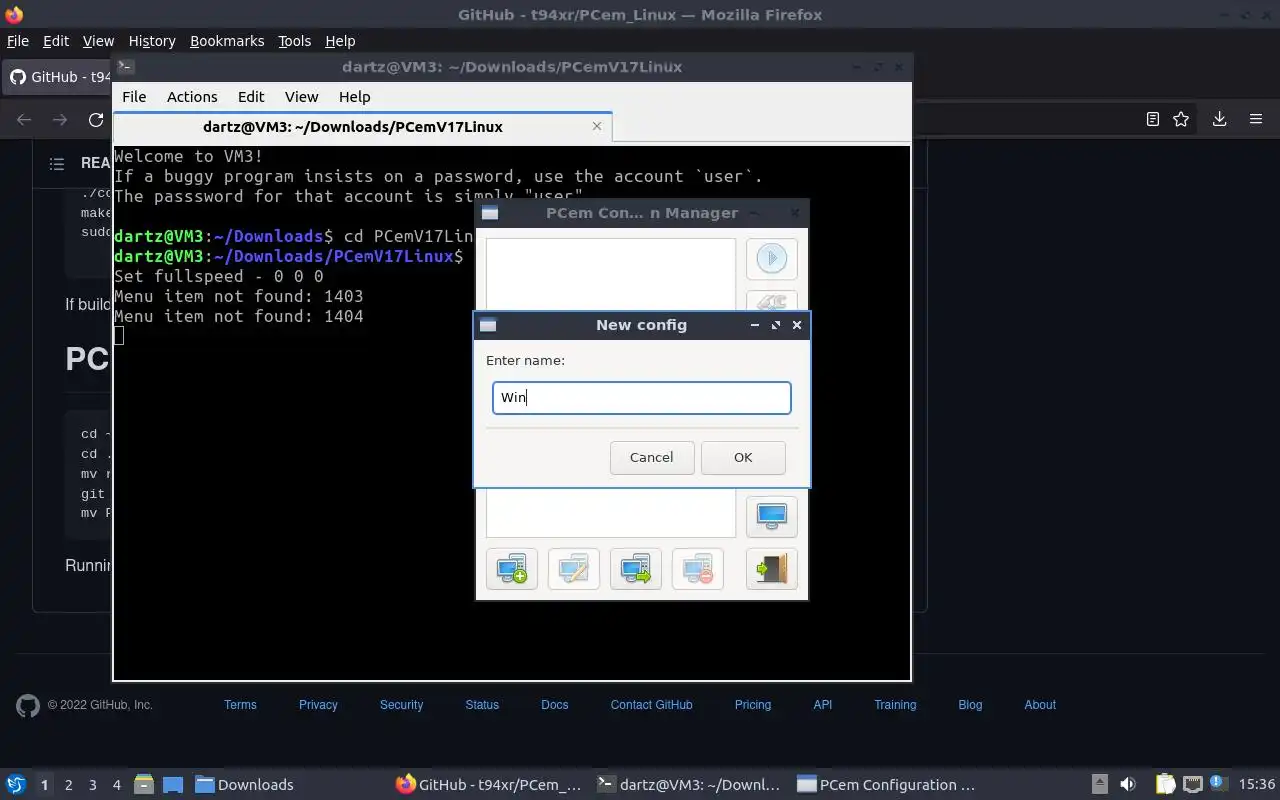Open the terminal File menu
The image size is (1280, 800).
[134, 97]
